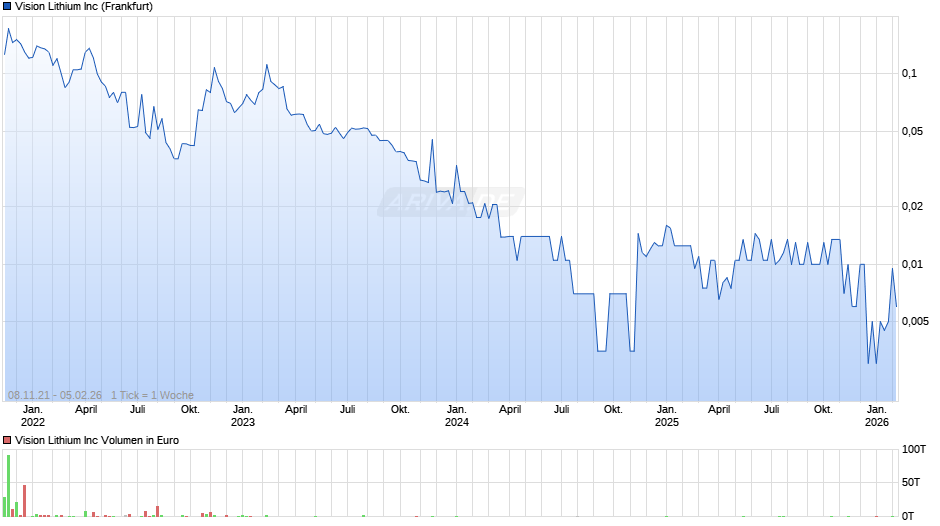Select the 'Vision Lithium Inc Volumen in Euro' label

click(x=97, y=440)
